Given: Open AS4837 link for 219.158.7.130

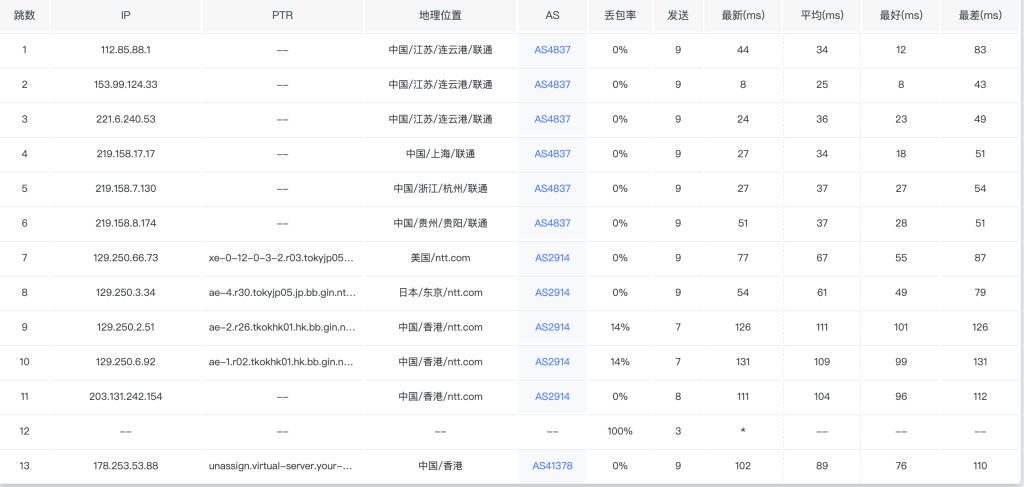Looking at the screenshot, I should tap(552, 188).
